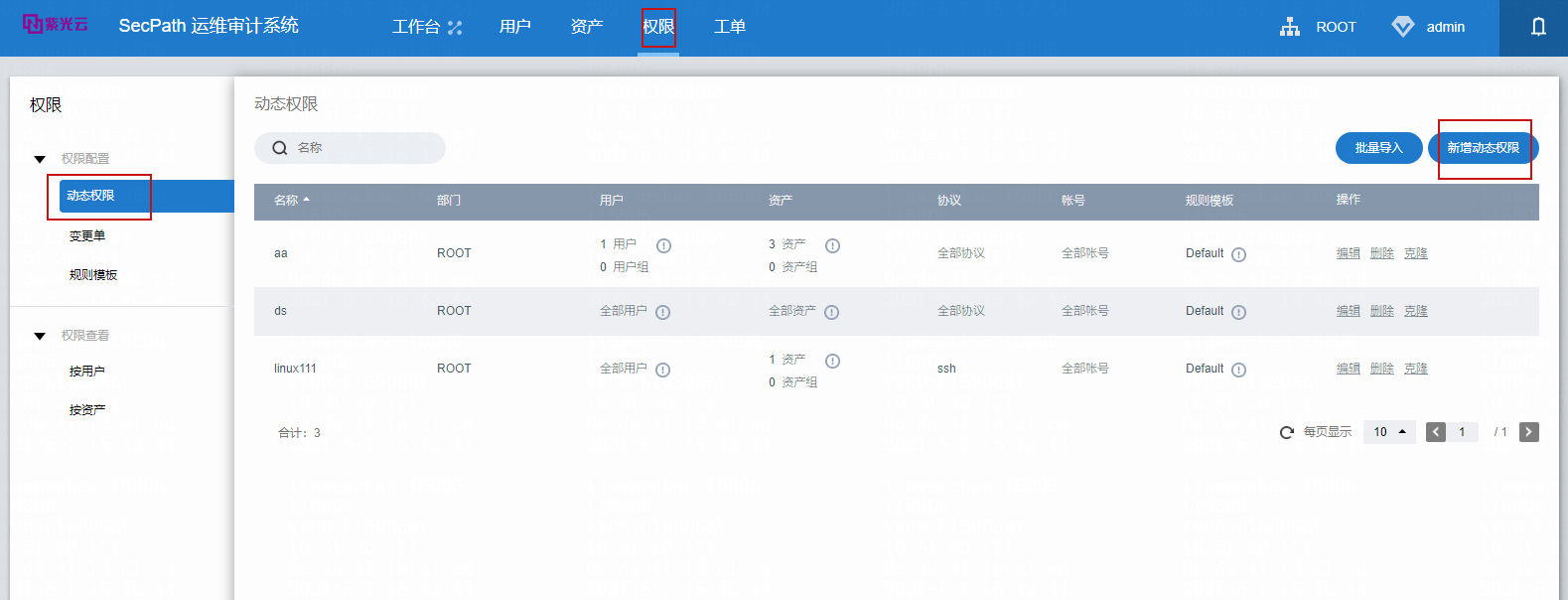Click the admin diamond icon

[x=1402, y=27]
